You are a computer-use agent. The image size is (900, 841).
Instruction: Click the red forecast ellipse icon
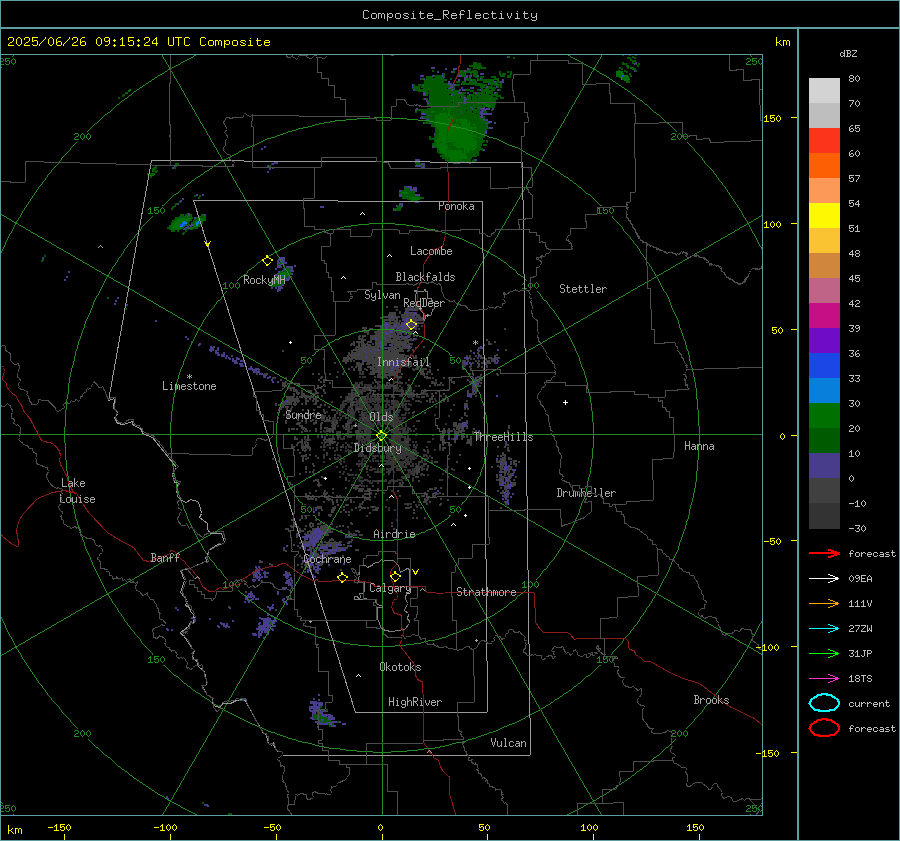(x=824, y=728)
